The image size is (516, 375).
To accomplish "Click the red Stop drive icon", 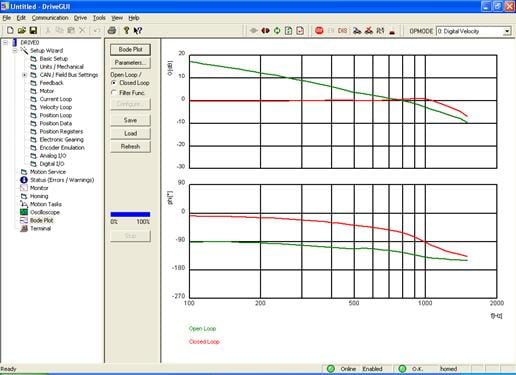I will click(x=319, y=31).
